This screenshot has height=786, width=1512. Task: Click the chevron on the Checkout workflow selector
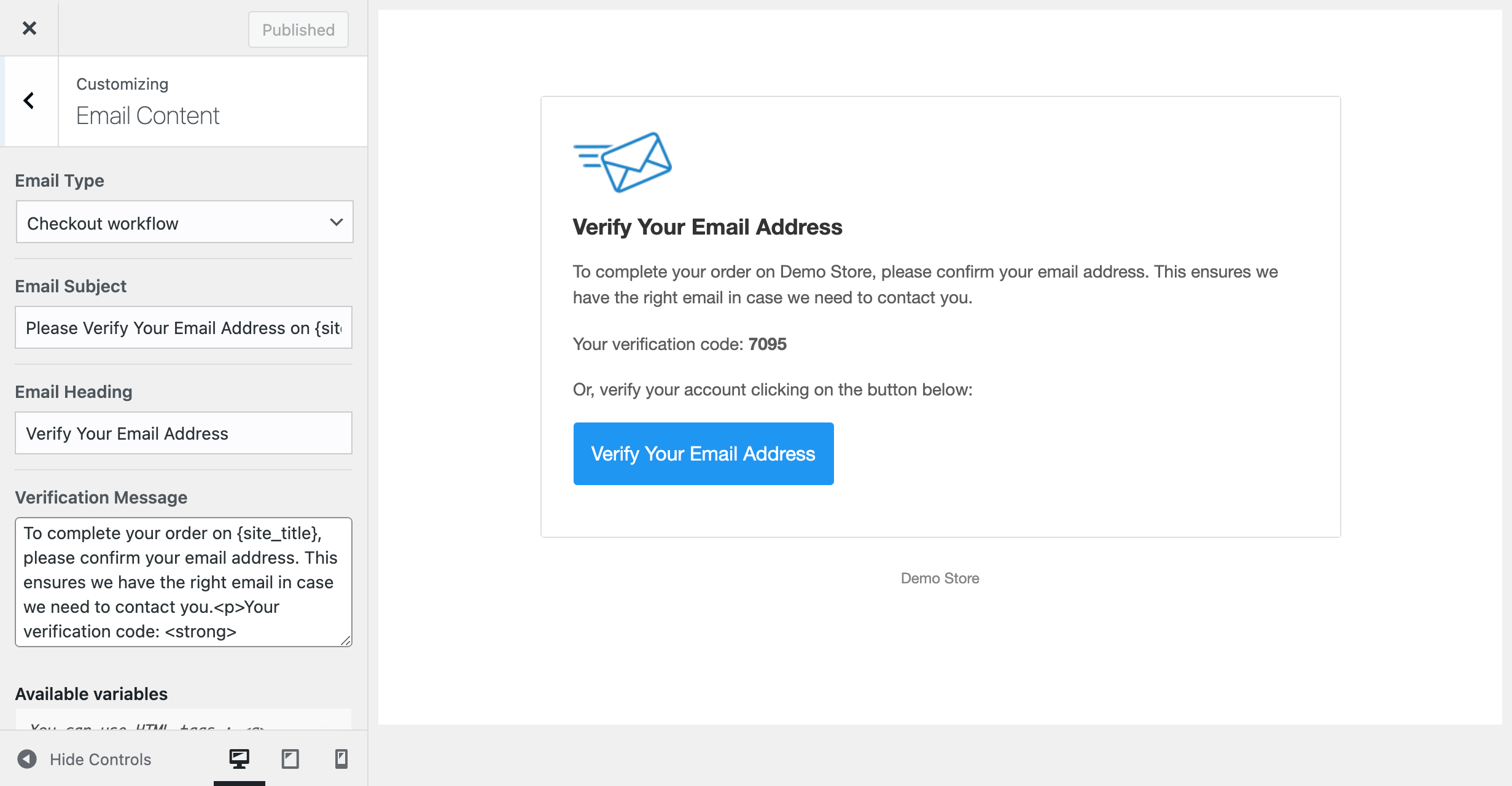click(336, 222)
